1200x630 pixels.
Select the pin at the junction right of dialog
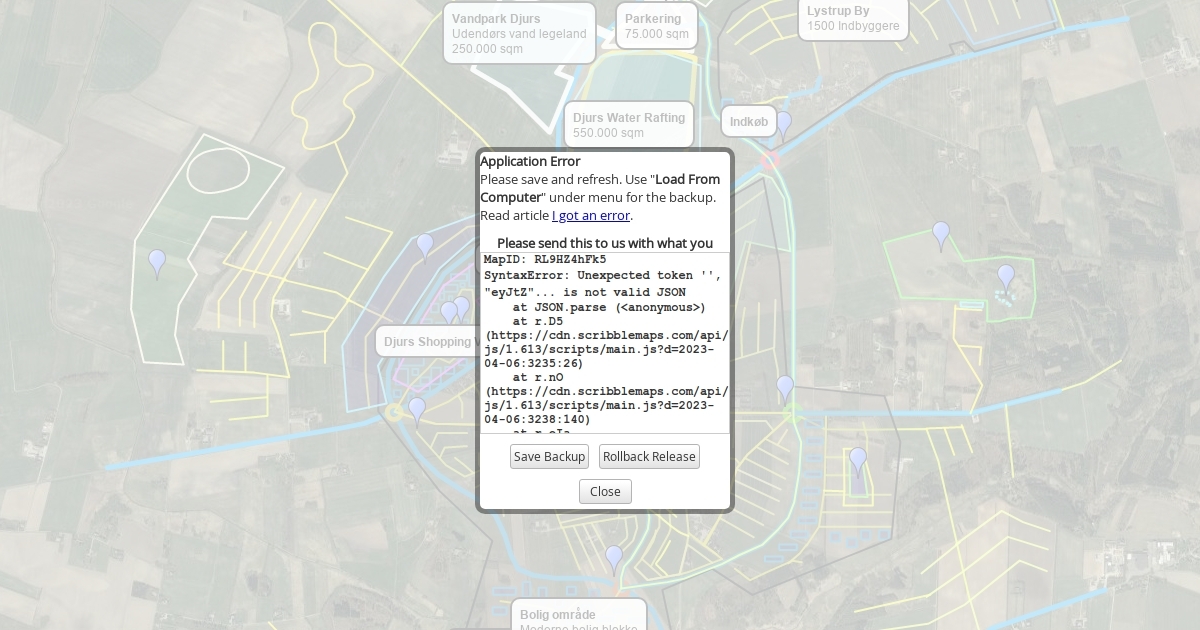[785, 388]
